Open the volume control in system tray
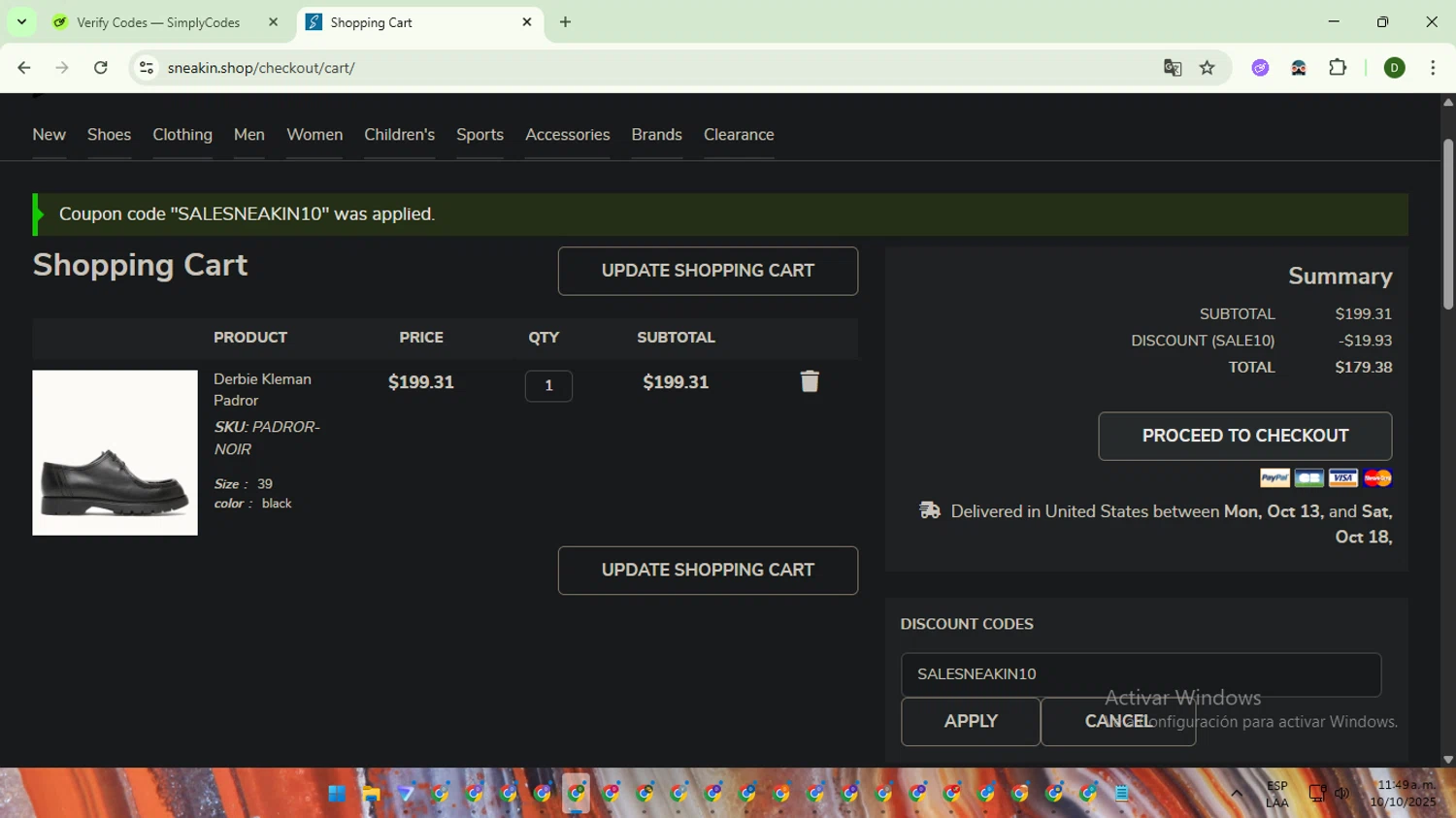This screenshot has height=818, width=1456. pos(1342,794)
